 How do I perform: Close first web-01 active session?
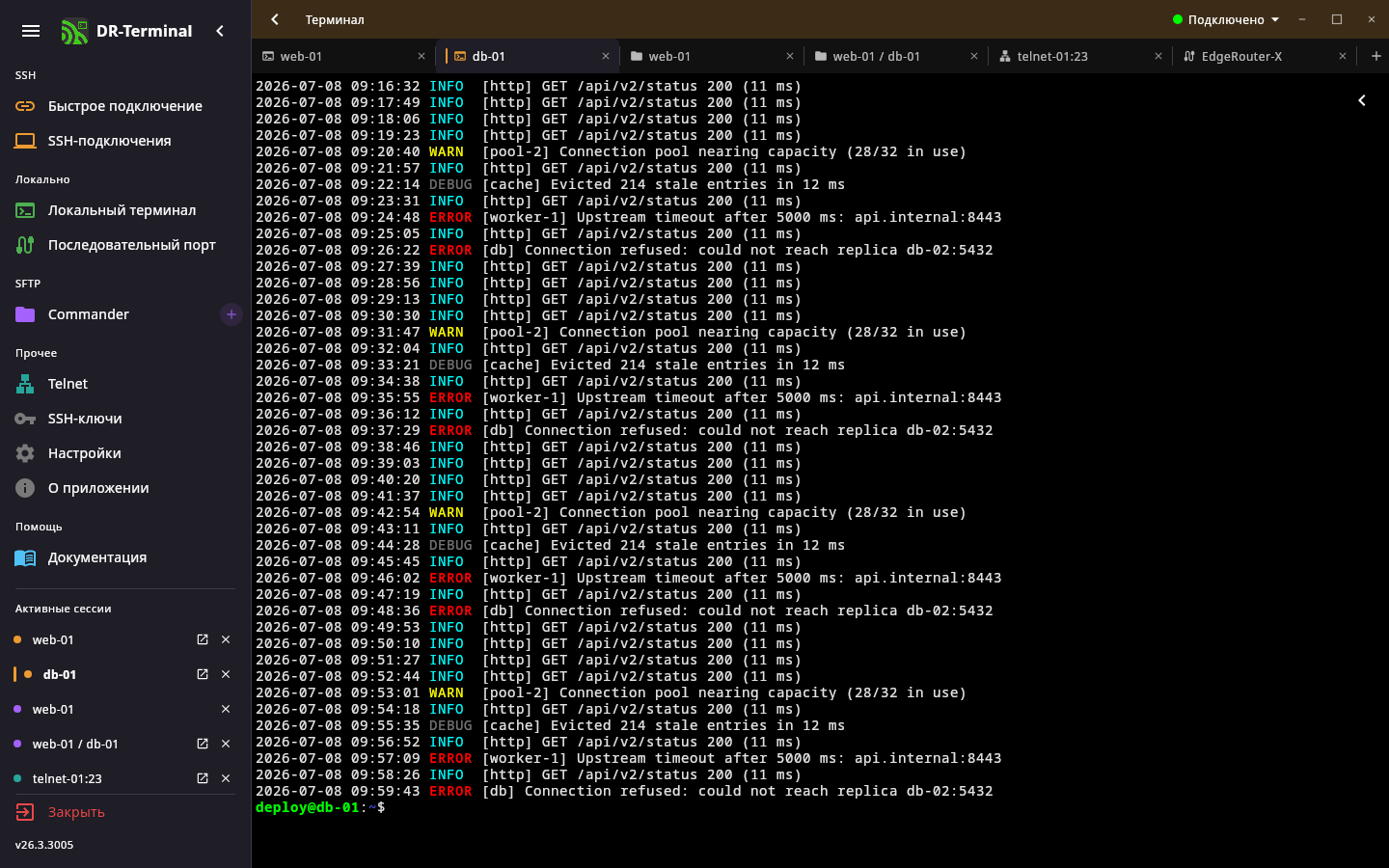(x=226, y=639)
